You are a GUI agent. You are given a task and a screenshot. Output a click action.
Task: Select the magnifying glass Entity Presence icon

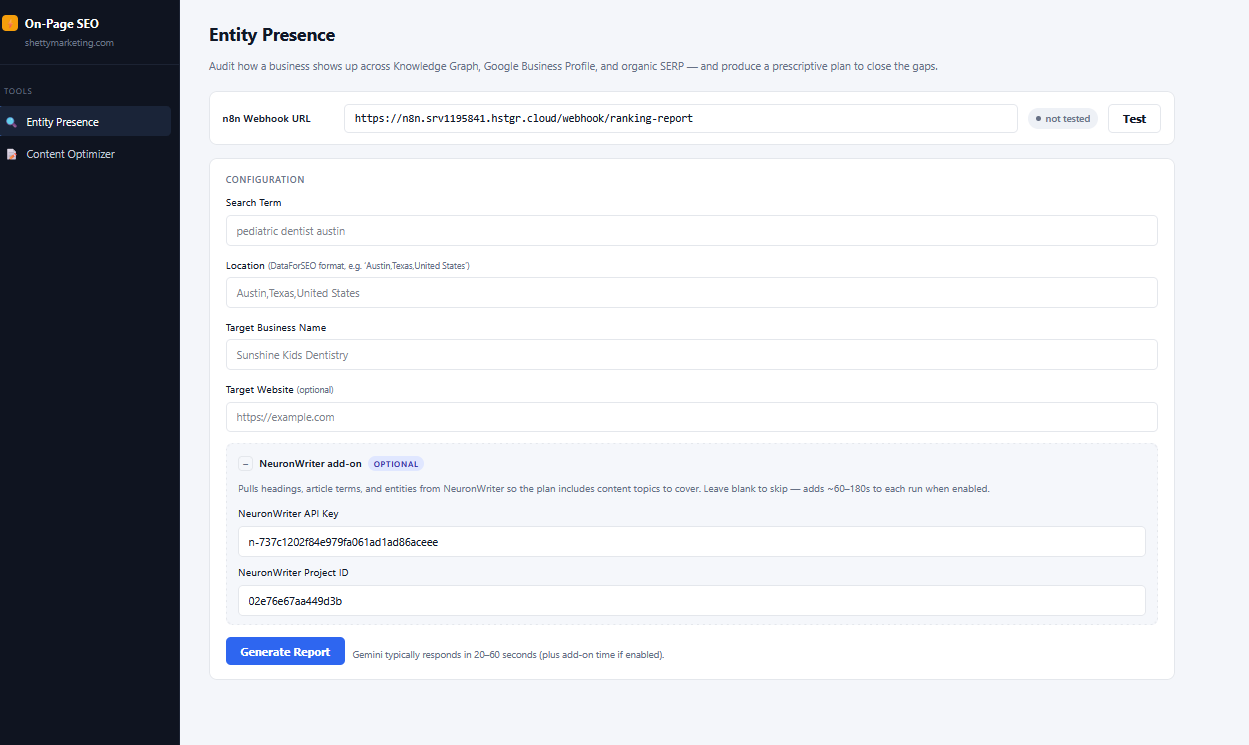[13, 120]
